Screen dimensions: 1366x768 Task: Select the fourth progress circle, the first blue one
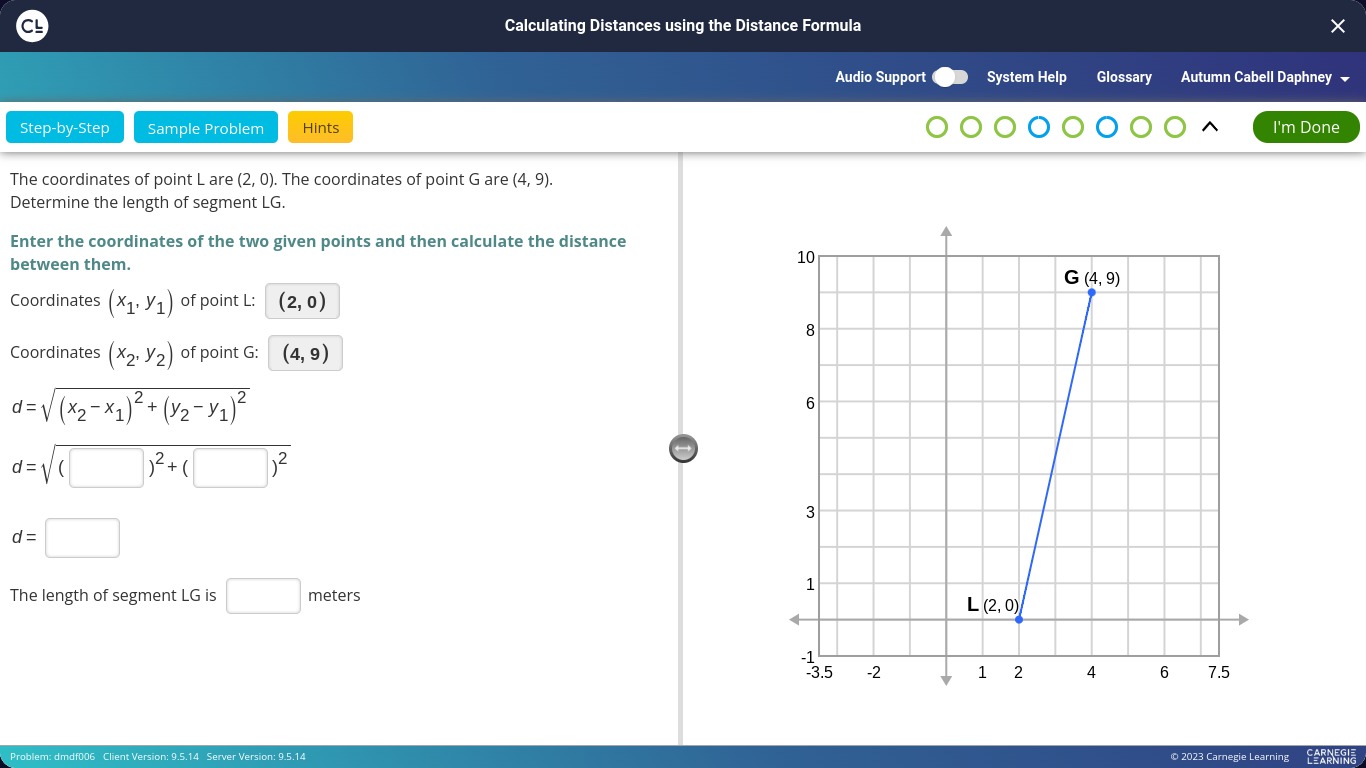pos(1039,127)
